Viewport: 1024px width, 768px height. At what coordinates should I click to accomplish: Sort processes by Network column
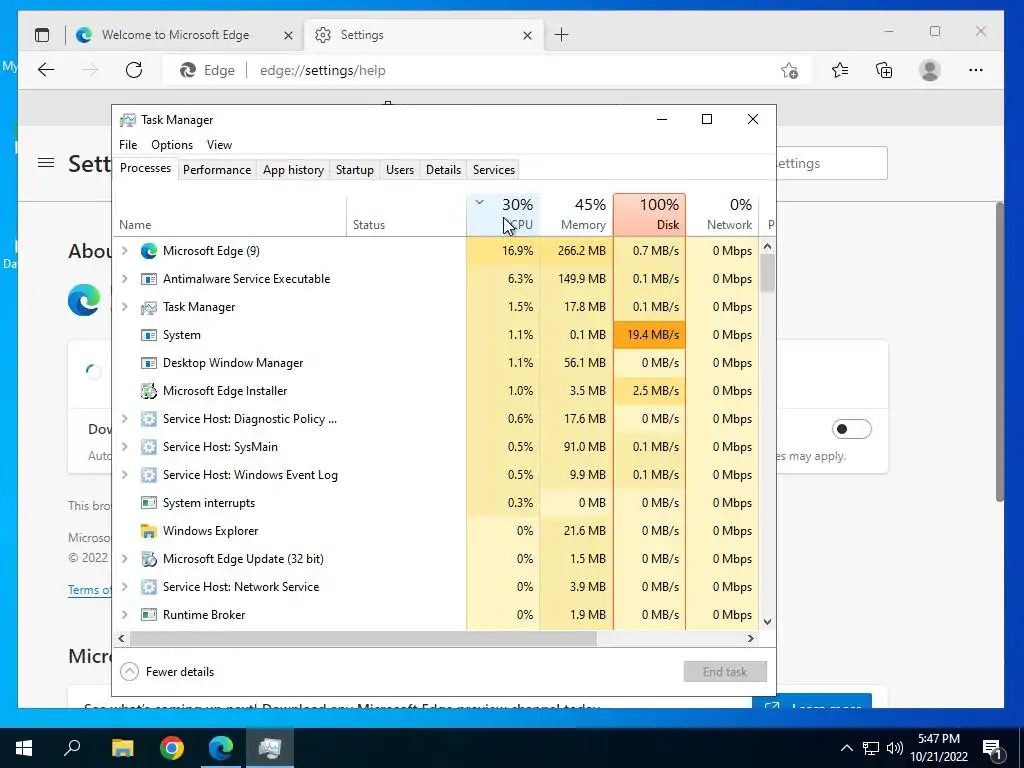[722, 214]
